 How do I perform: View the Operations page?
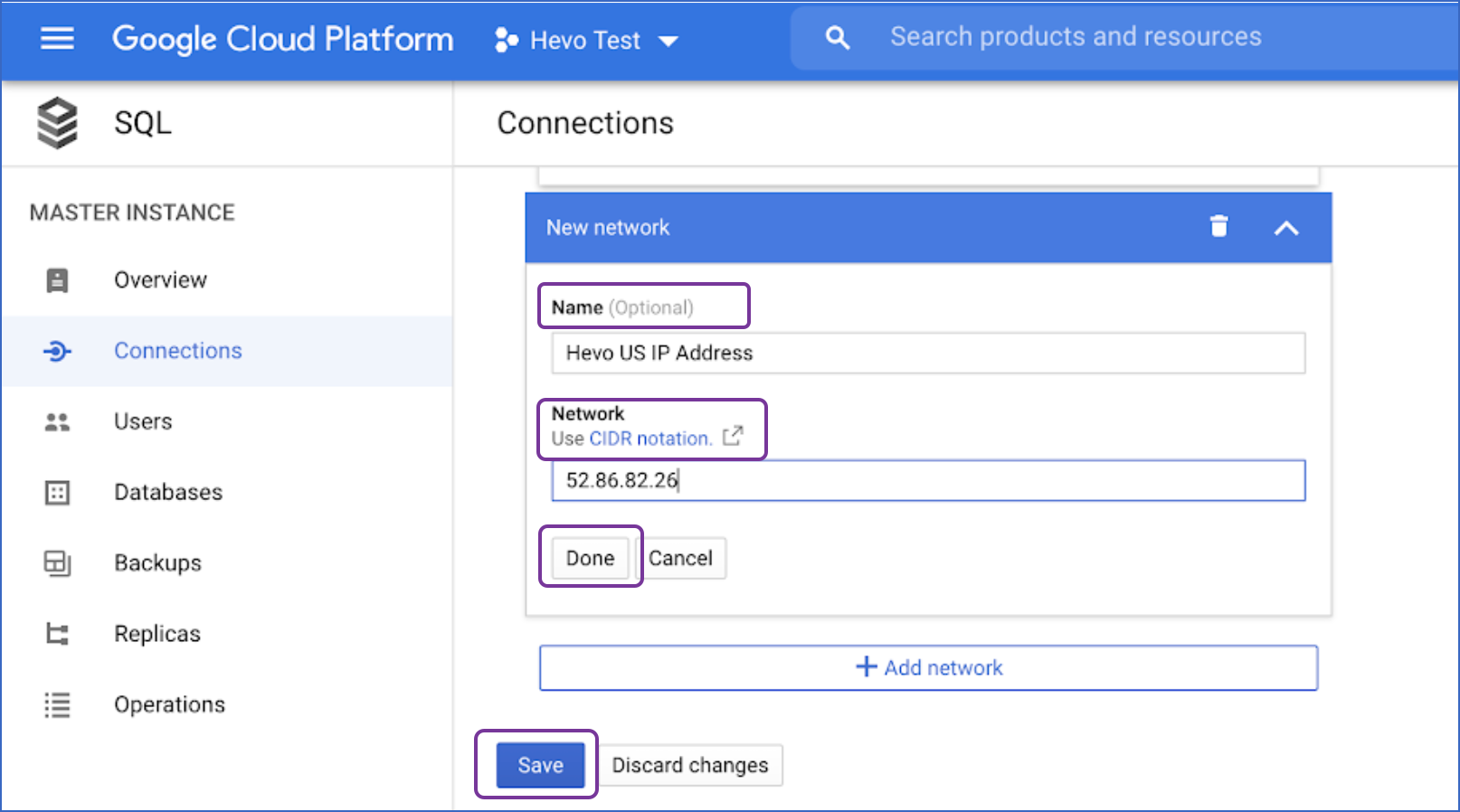pos(169,704)
